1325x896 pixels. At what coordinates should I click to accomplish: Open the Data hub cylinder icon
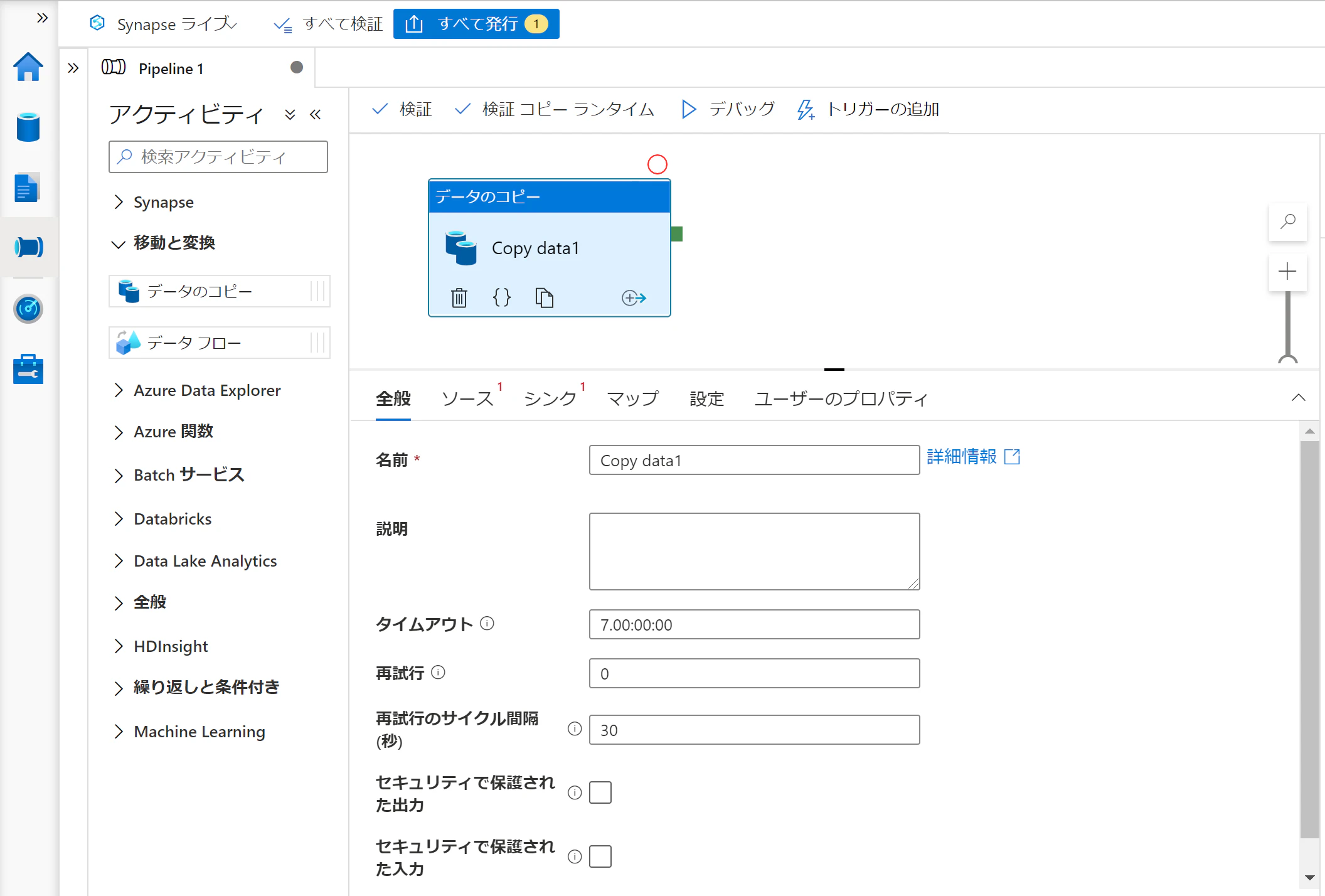coord(28,127)
